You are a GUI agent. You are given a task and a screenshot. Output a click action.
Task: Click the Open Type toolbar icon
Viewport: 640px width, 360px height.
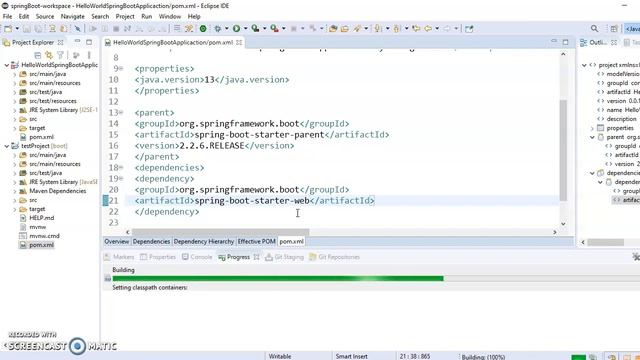point(333,29)
